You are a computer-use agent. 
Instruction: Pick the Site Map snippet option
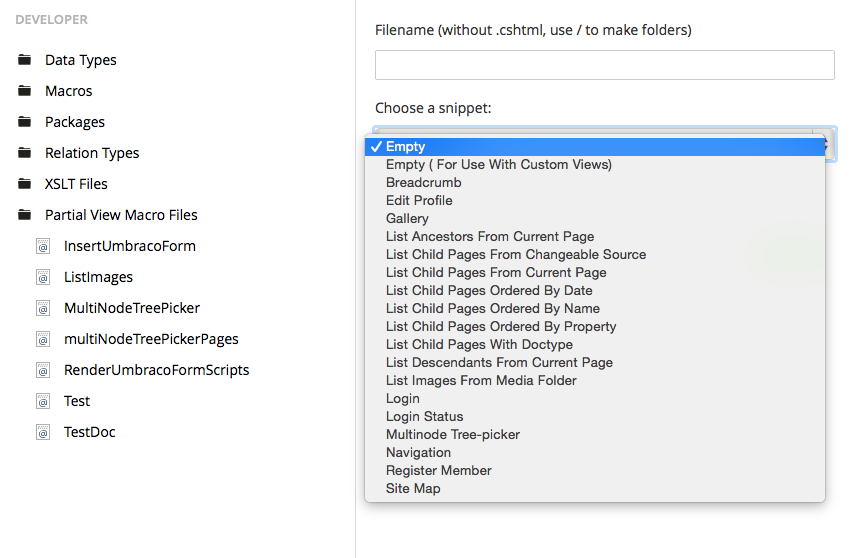413,489
